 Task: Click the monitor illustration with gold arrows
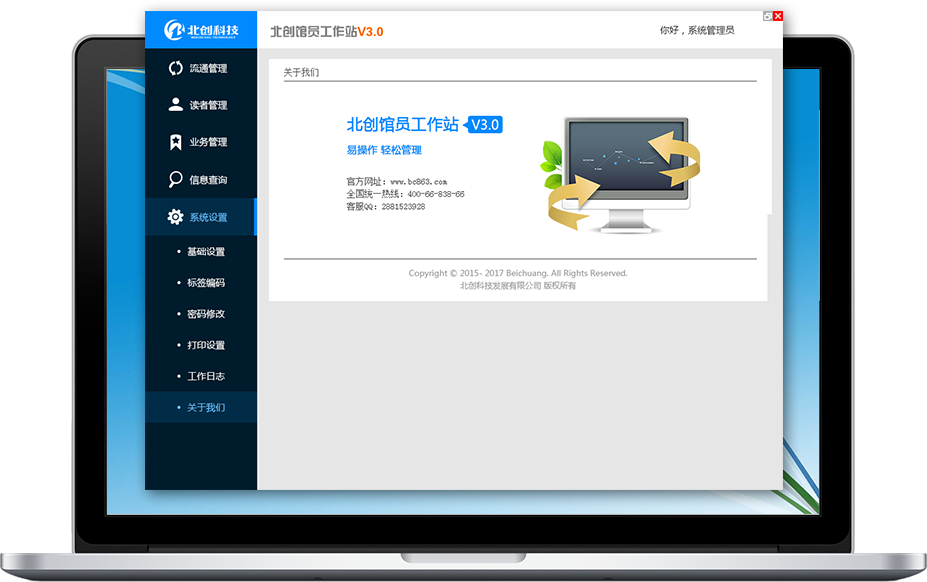622,173
